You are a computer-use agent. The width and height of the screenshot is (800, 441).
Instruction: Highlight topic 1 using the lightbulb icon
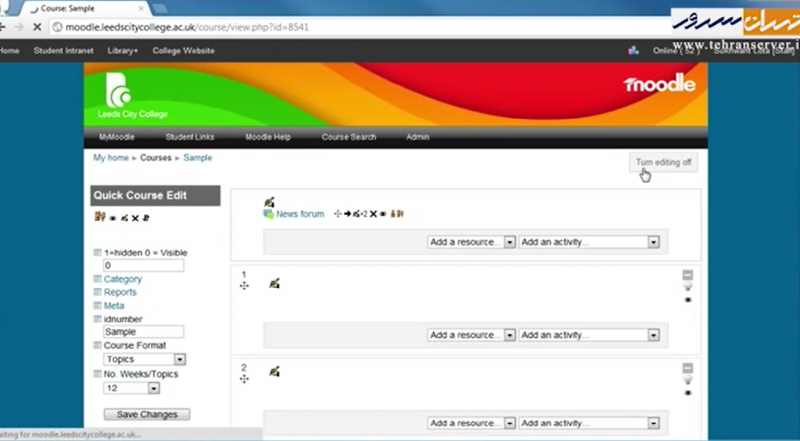687,288
